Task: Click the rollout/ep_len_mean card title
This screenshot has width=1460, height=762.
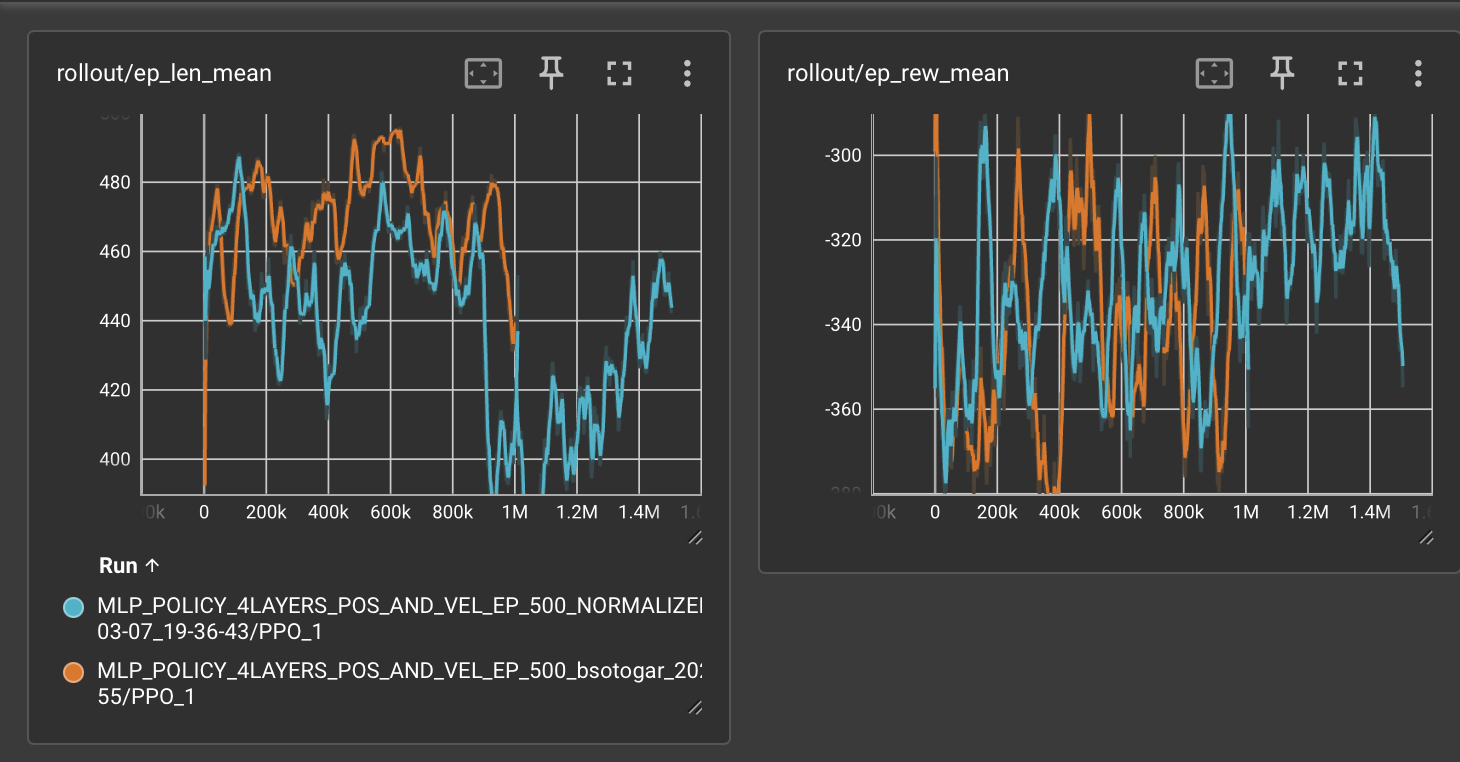Action: [x=164, y=73]
